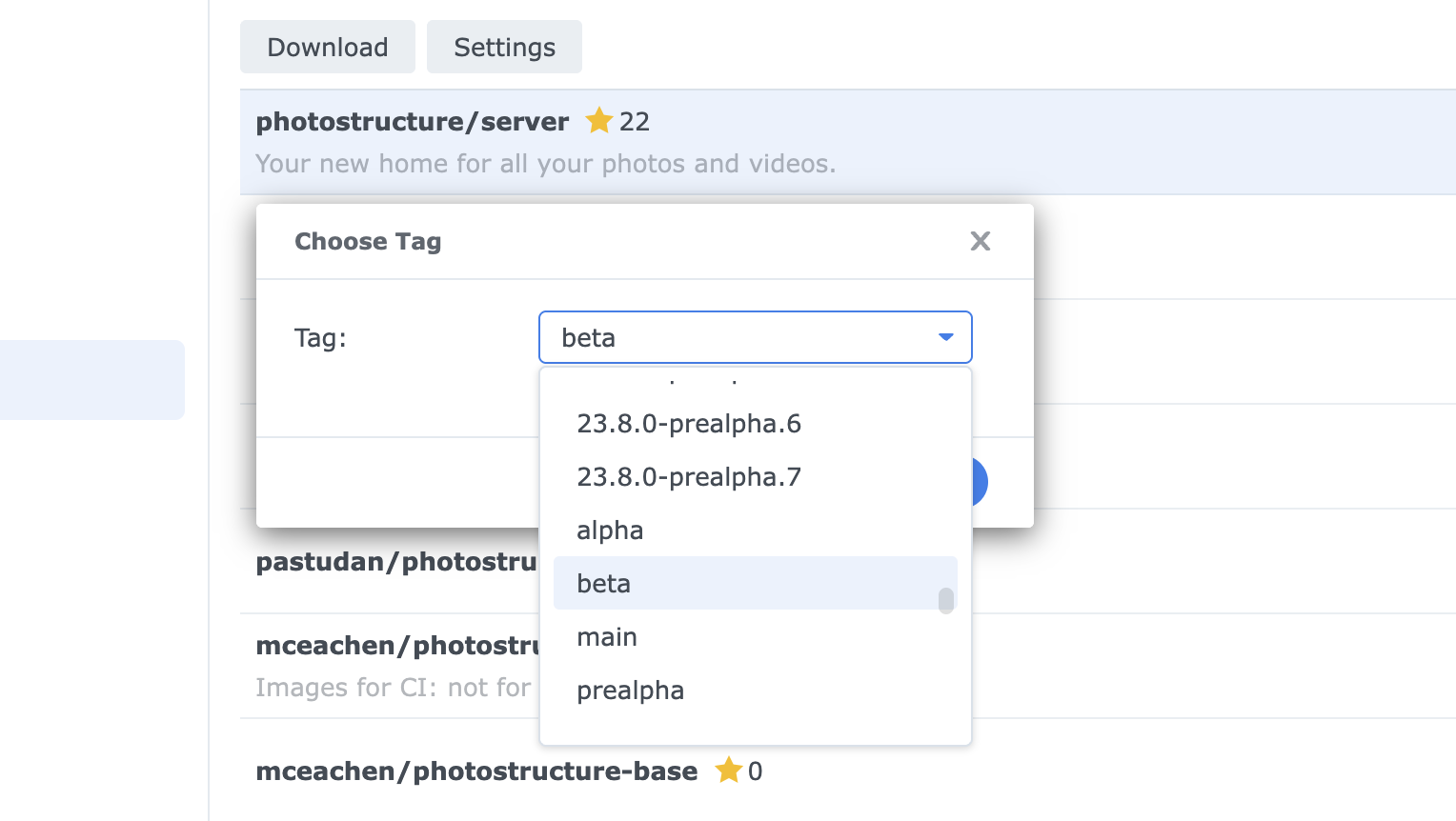The height and width of the screenshot is (821, 1456).
Task: Pick the highlighted beta option in list
Action: (x=604, y=584)
